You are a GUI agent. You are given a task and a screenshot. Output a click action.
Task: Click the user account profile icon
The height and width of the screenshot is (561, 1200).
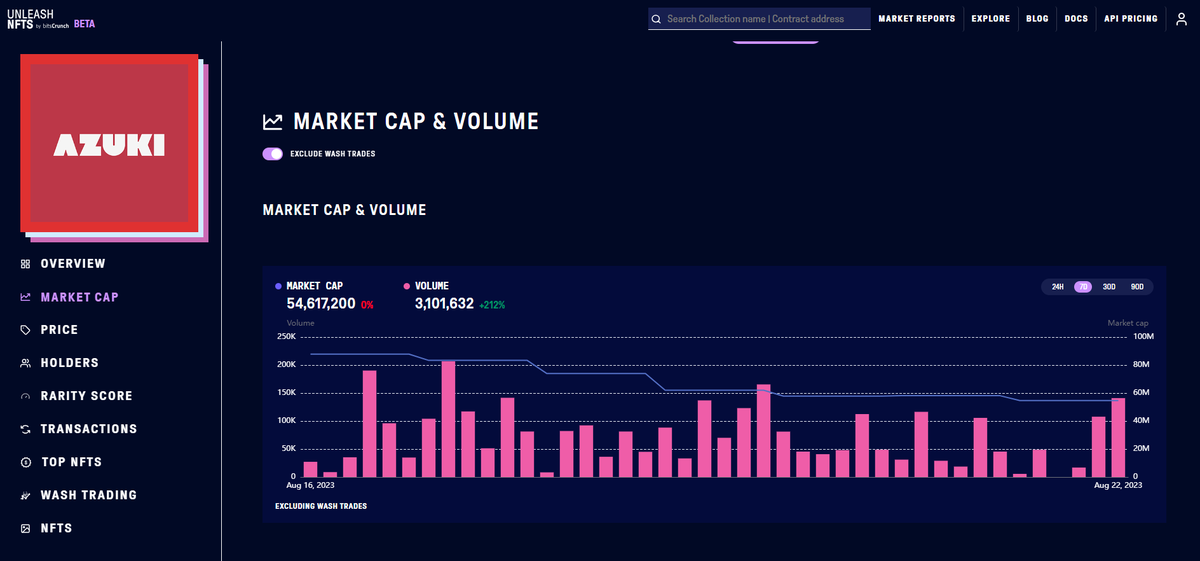pos(1181,19)
